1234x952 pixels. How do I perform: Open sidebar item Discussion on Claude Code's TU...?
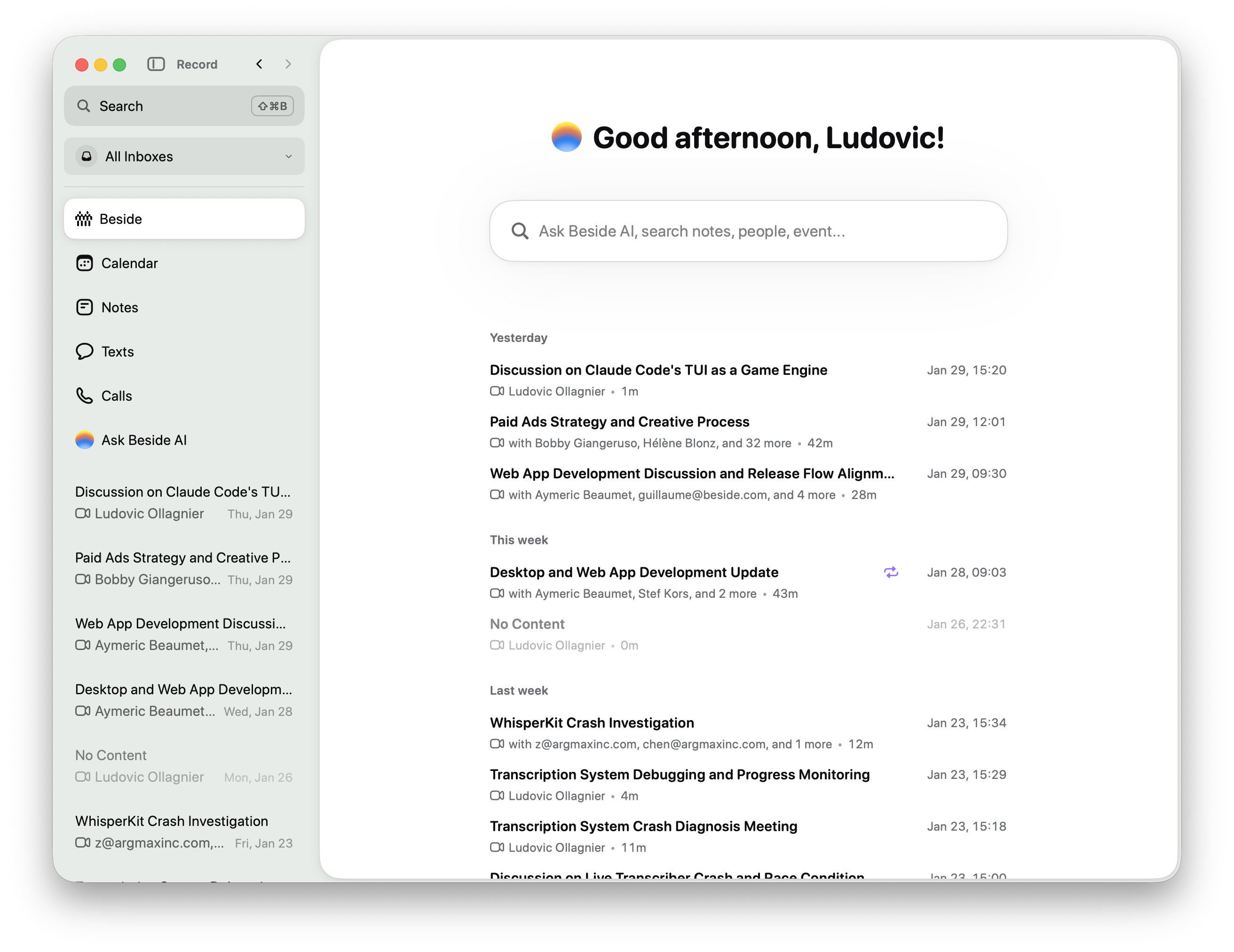click(x=184, y=502)
